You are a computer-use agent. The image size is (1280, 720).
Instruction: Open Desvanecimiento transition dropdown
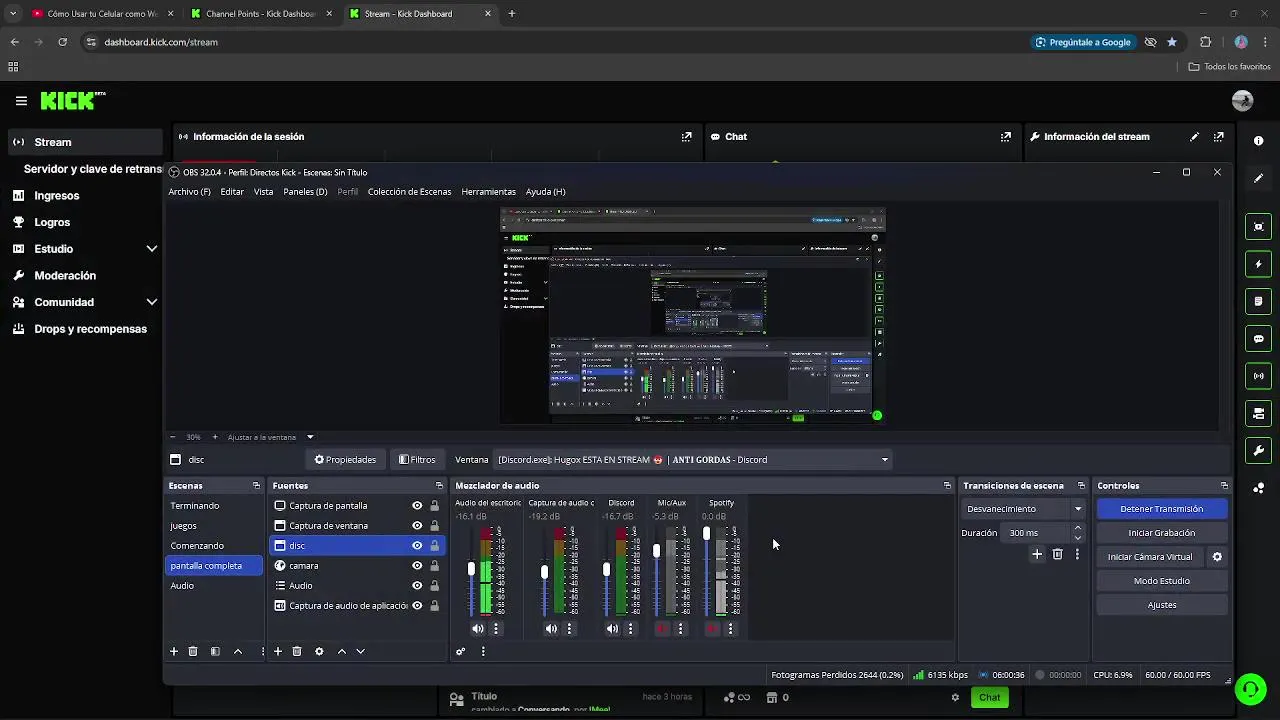(x=1023, y=509)
